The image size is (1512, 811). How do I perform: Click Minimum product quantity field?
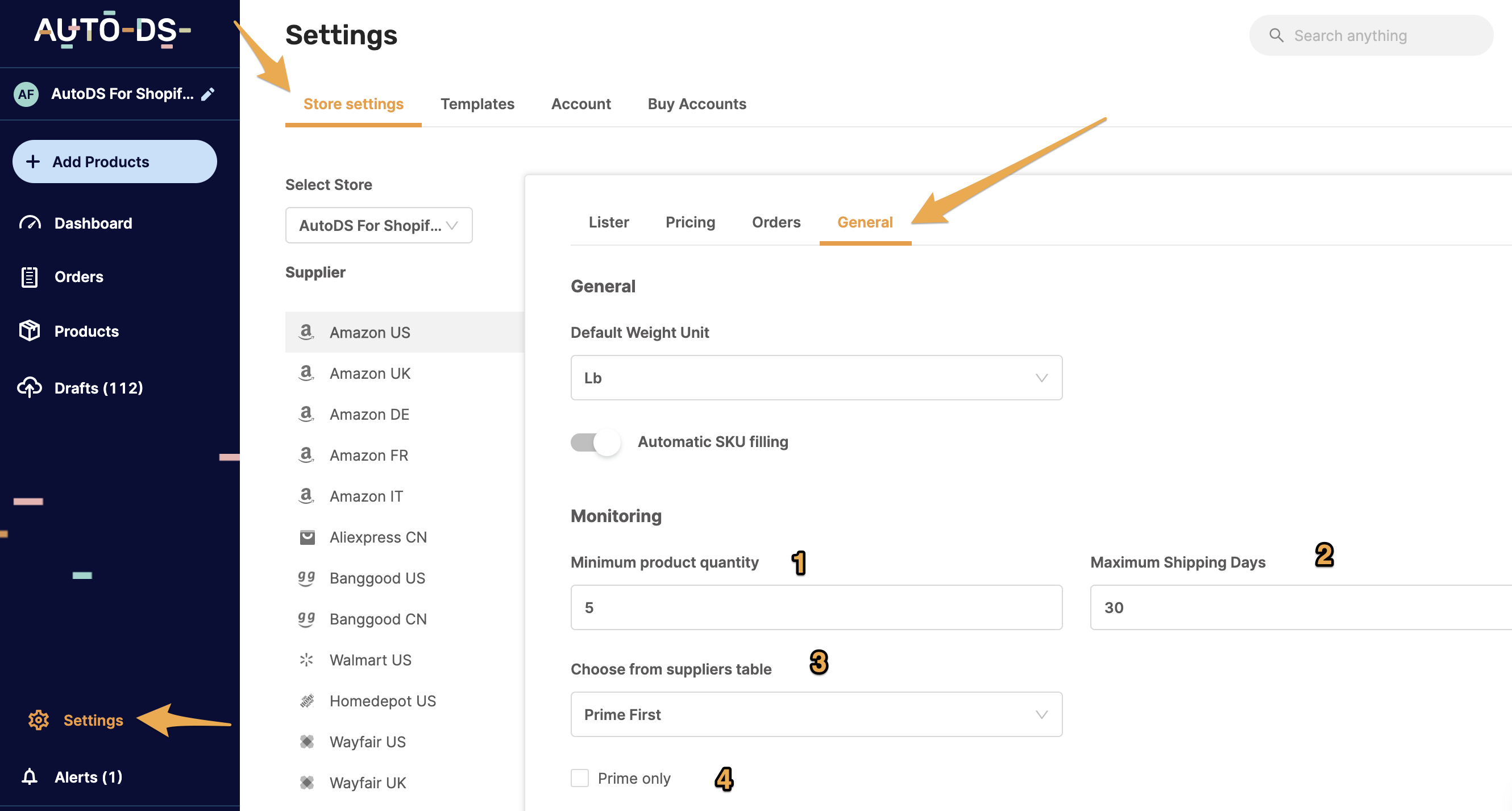point(816,607)
